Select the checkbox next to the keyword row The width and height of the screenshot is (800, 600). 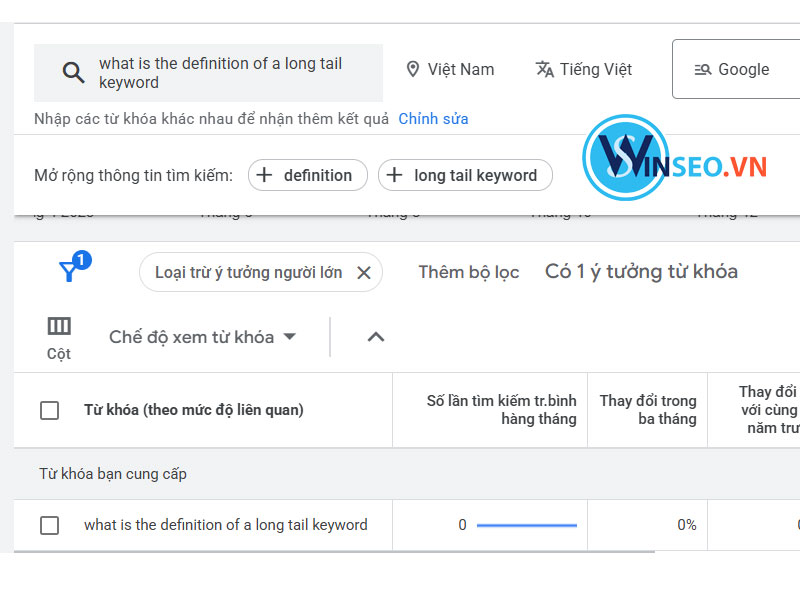(49, 524)
